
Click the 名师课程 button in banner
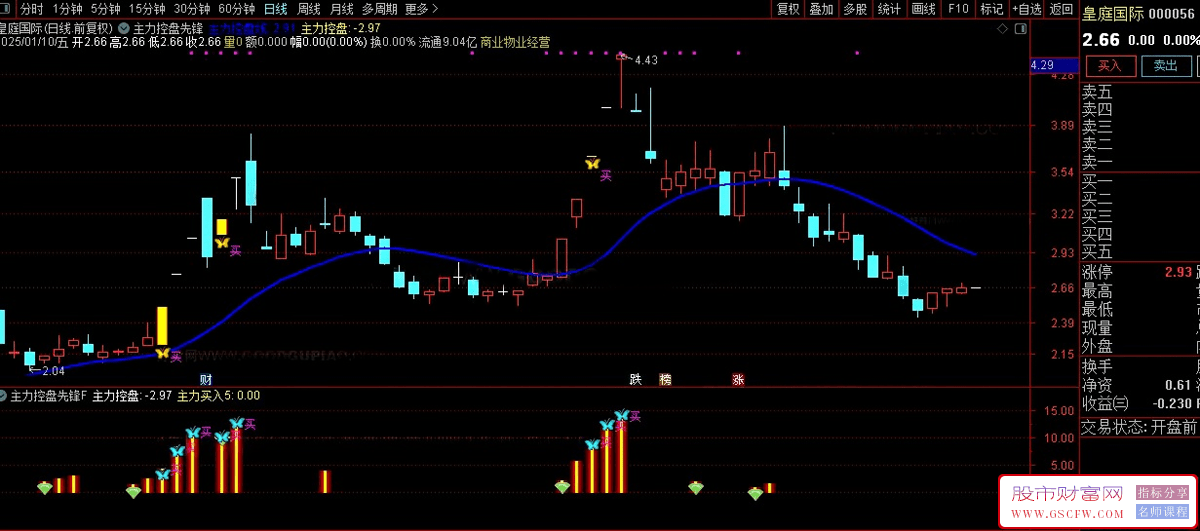1162,511
